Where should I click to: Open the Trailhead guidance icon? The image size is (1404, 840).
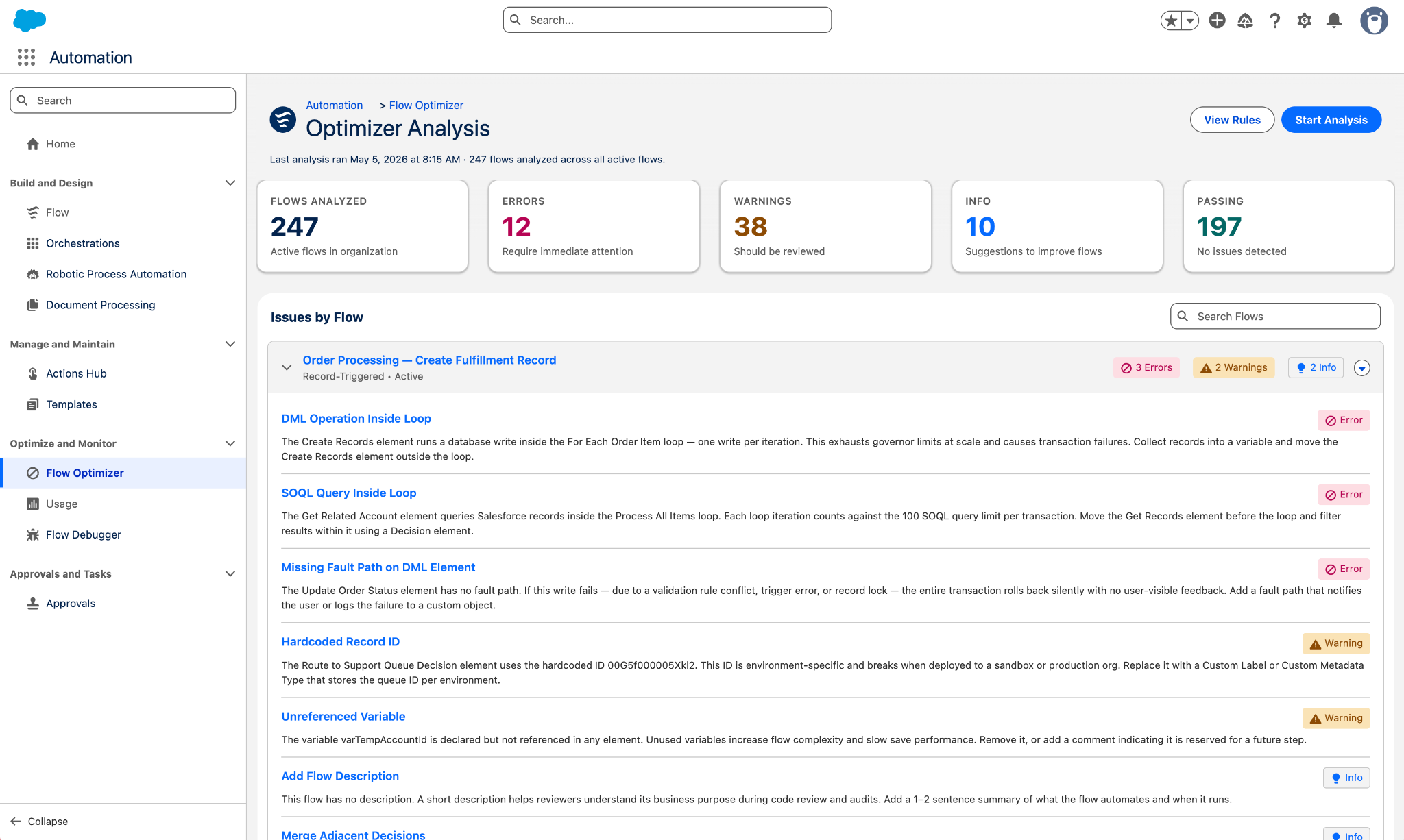pos(1246,21)
